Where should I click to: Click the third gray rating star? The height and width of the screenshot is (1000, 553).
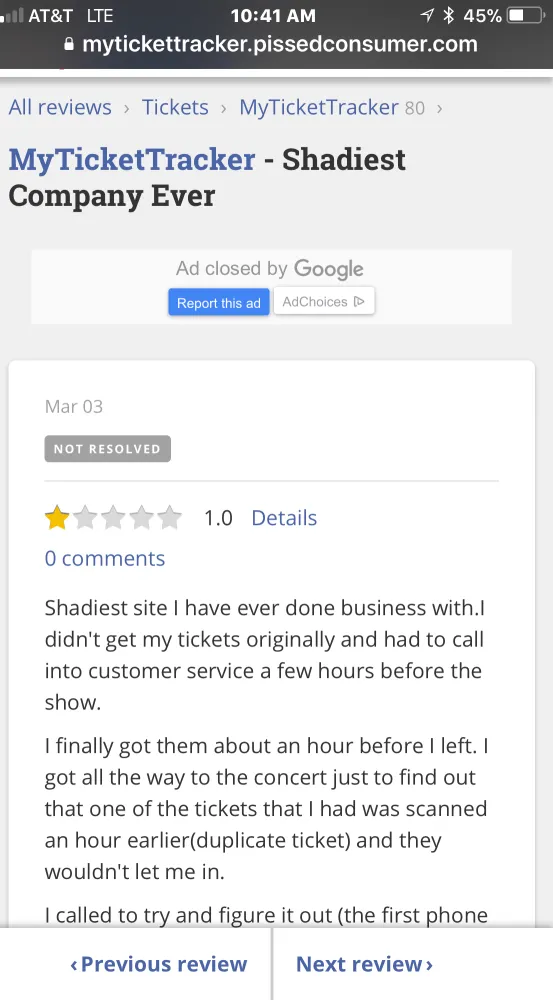point(113,518)
